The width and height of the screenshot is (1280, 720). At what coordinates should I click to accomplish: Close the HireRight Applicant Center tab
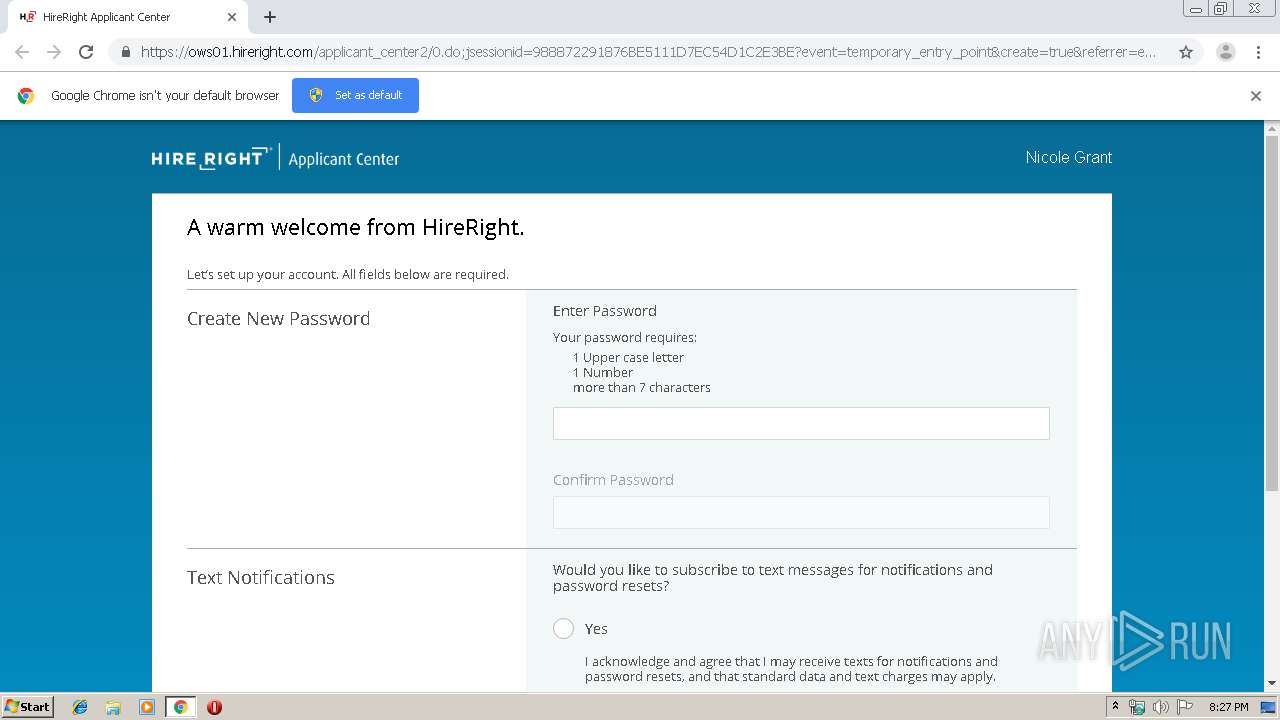tap(232, 17)
